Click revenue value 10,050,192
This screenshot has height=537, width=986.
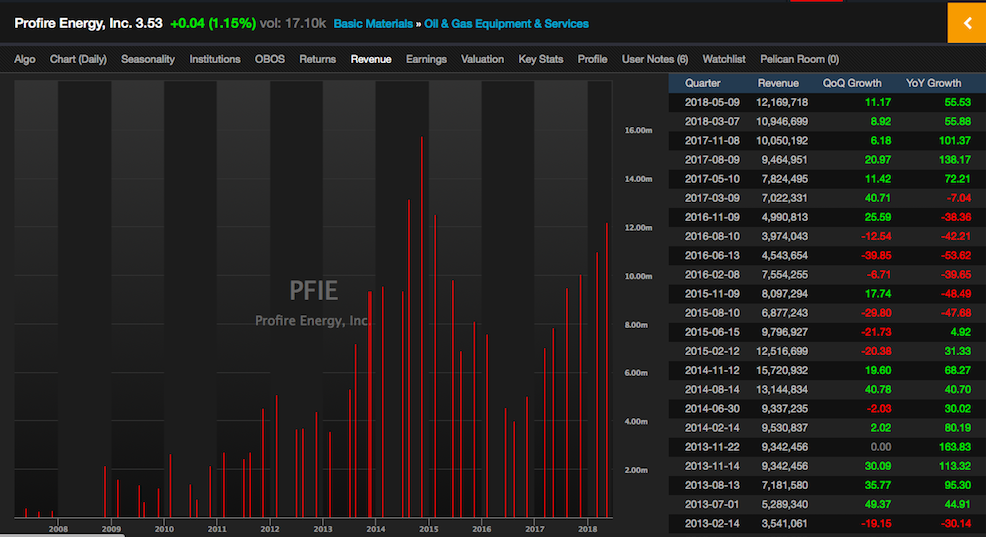pos(782,140)
